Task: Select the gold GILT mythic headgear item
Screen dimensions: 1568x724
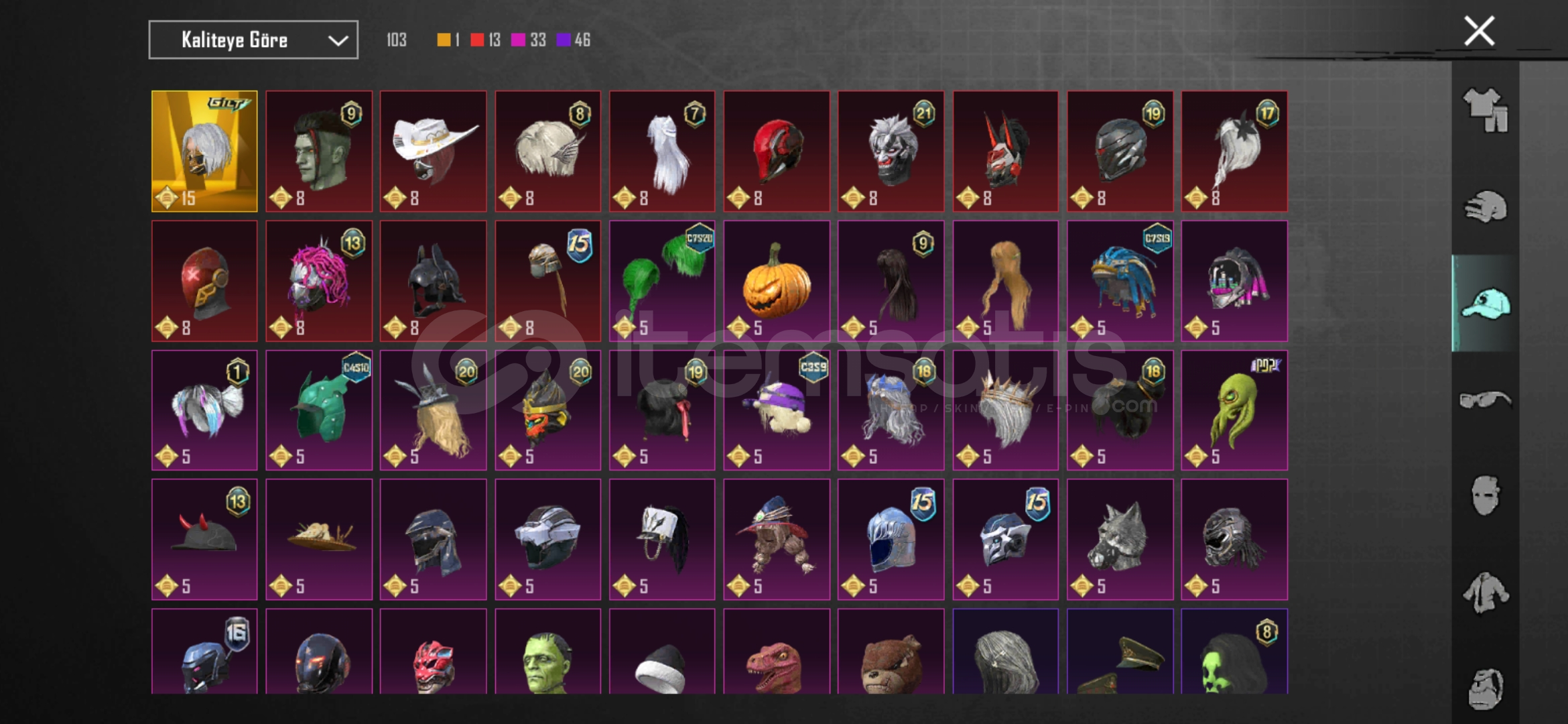Action: point(204,152)
